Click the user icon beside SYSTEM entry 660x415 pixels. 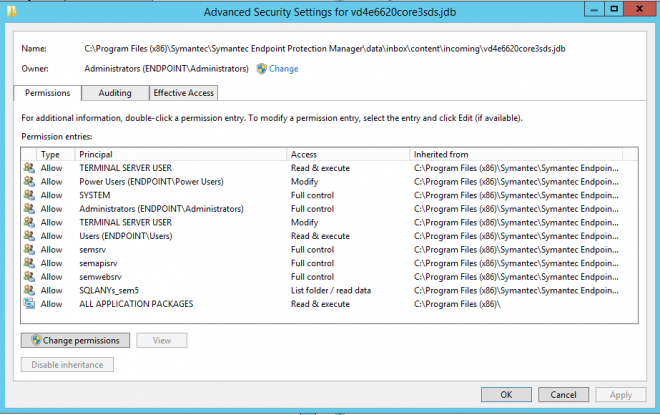tap(28, 195)
